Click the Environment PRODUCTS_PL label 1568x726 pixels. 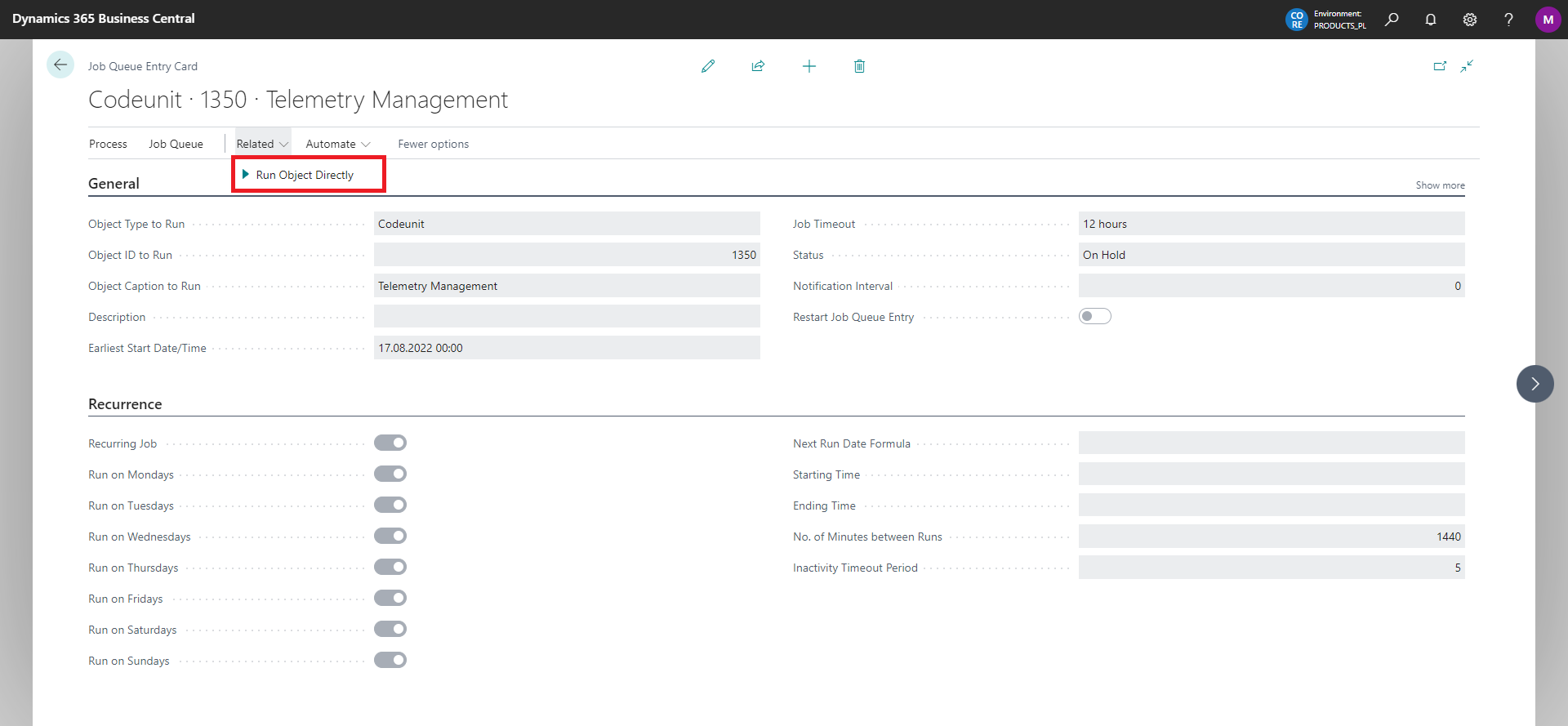[1339, 20]
